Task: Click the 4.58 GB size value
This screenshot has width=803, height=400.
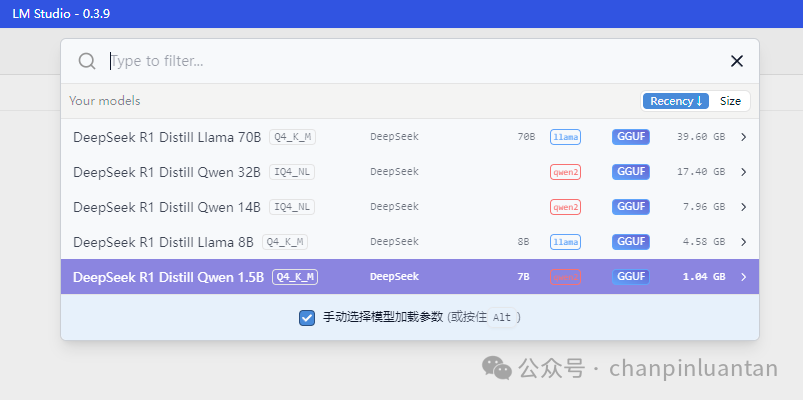Action: [x=704, y=242]
